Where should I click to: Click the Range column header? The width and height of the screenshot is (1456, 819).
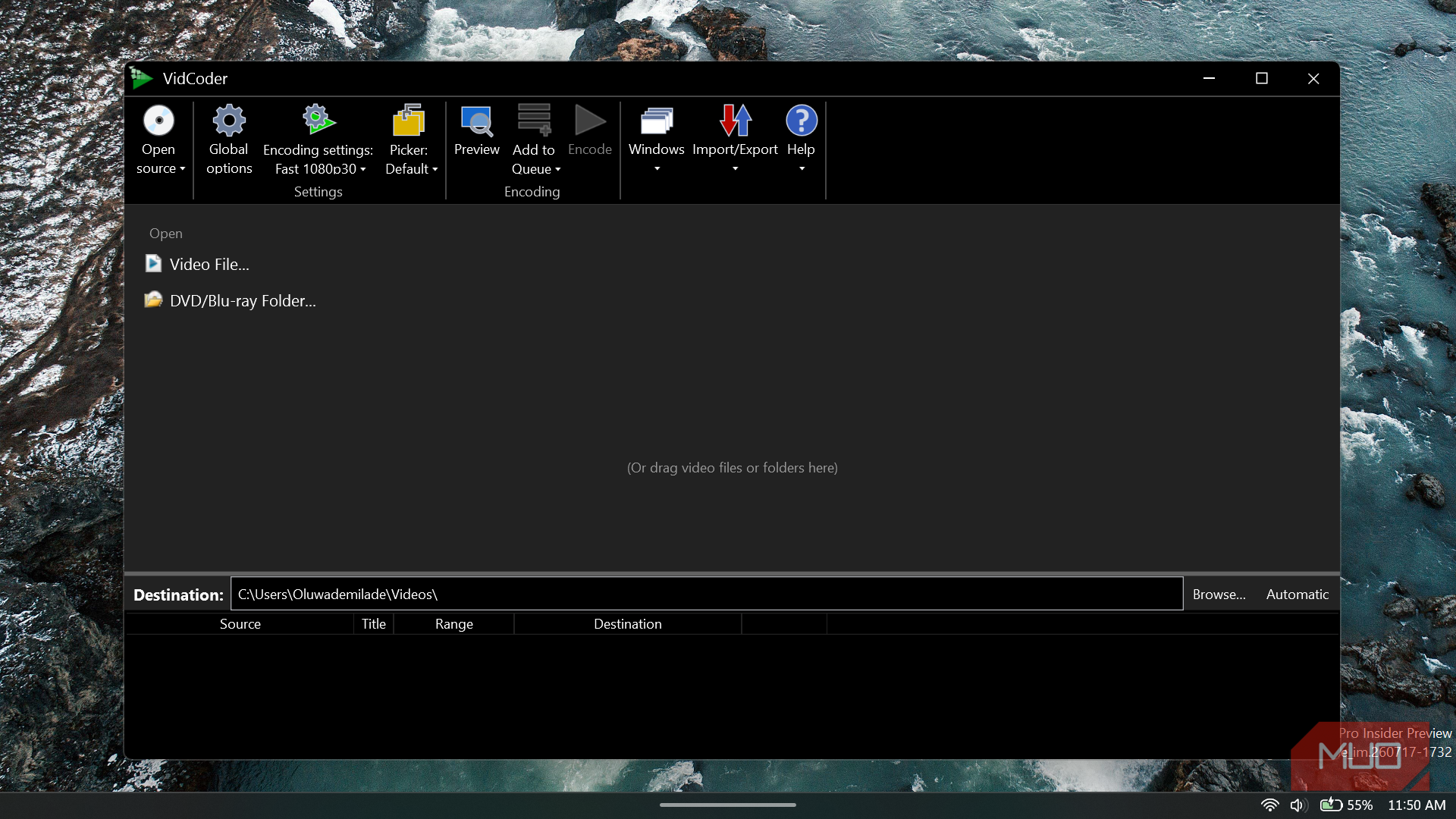coord(454,624)
